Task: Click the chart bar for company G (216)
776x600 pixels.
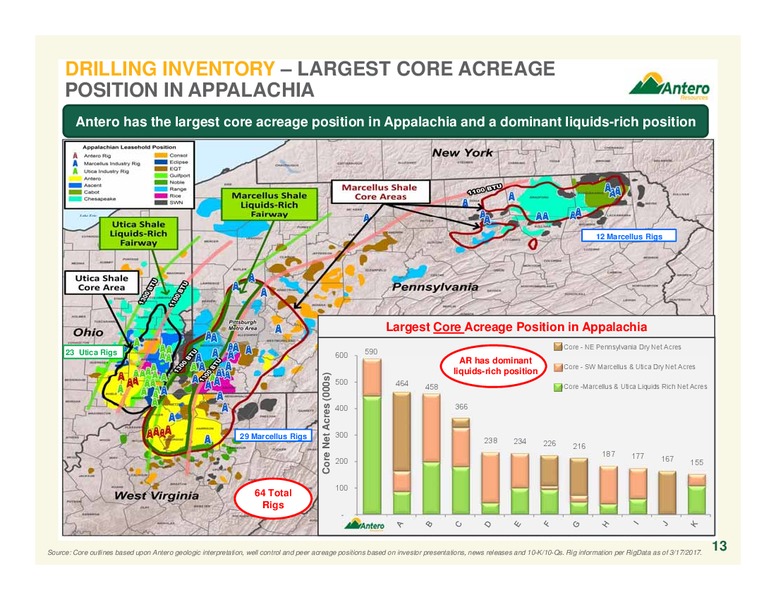Action: click(x=579, y=486)
